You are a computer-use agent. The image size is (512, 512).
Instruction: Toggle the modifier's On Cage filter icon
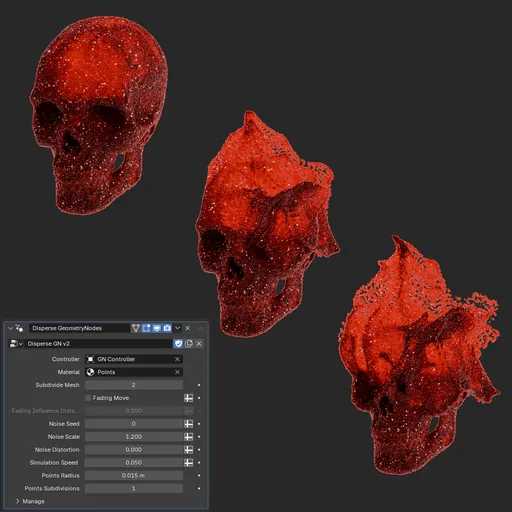[136, 328]
